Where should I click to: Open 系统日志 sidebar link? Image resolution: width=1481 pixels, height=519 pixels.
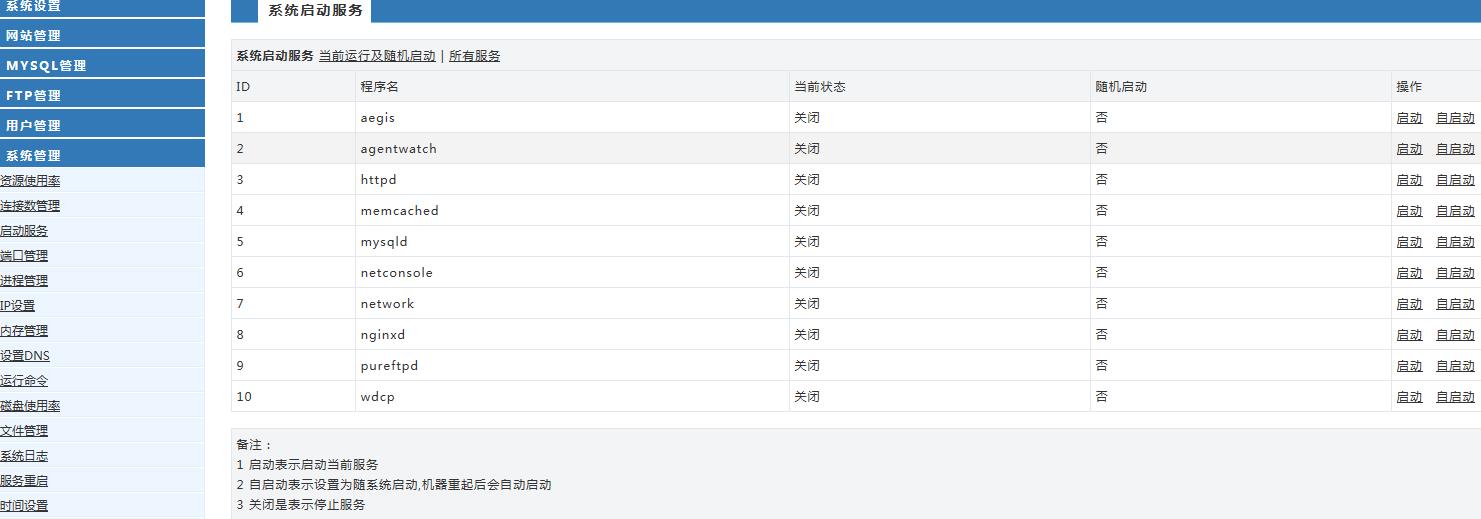pos(24,456)
